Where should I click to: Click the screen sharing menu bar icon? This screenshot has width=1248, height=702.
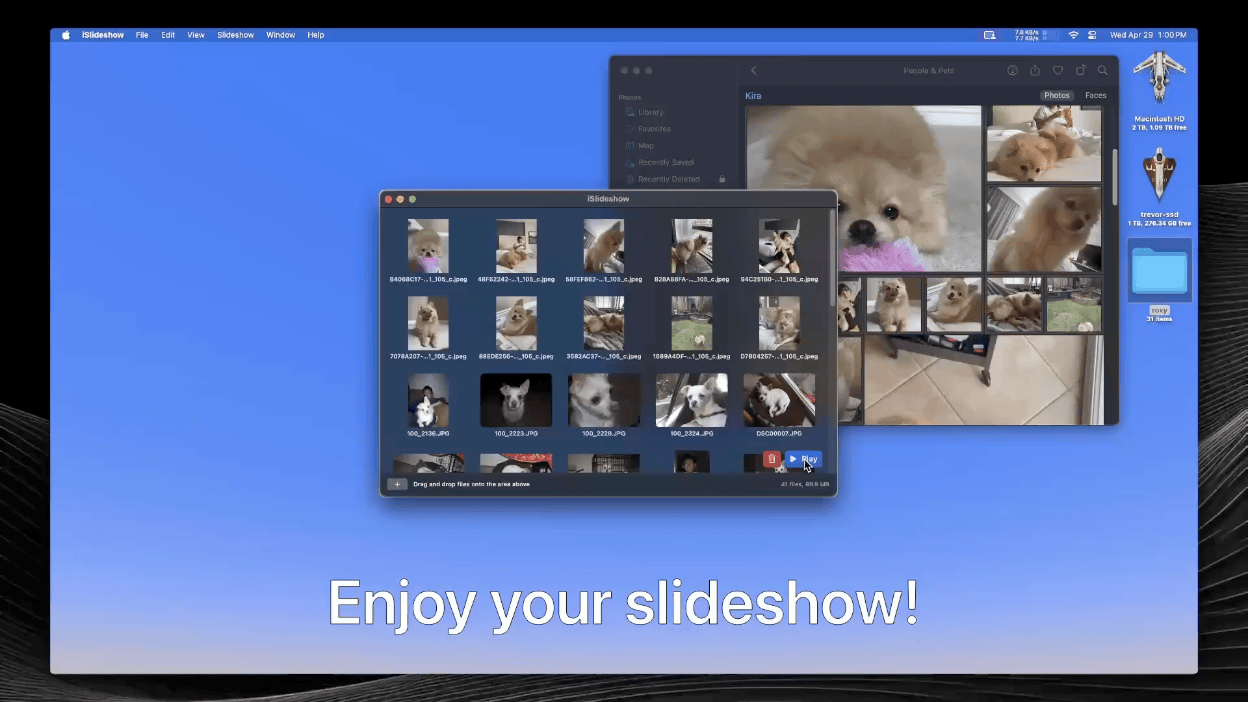click(989, 35)
